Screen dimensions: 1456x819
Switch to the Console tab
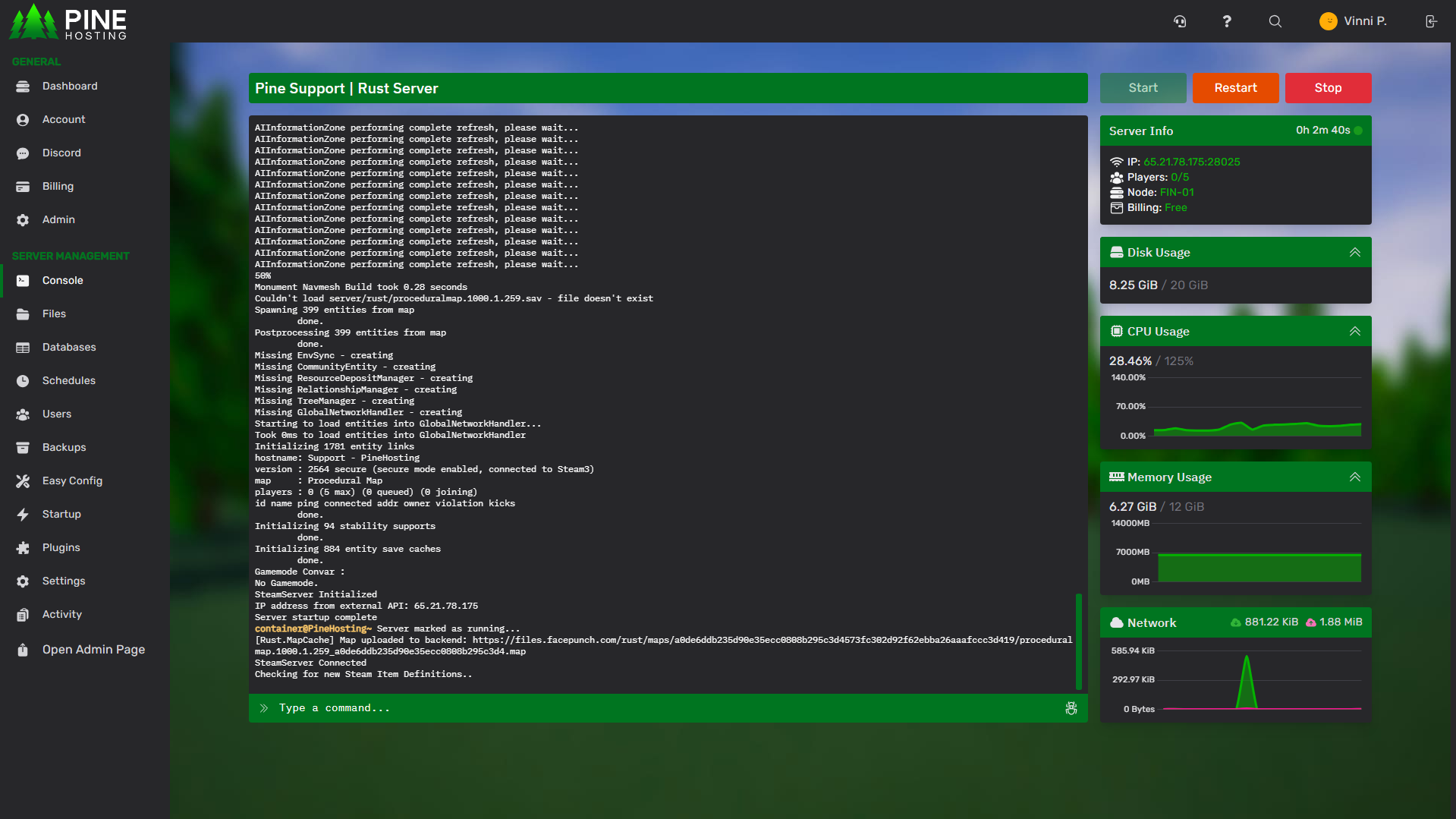pos(62,280)
